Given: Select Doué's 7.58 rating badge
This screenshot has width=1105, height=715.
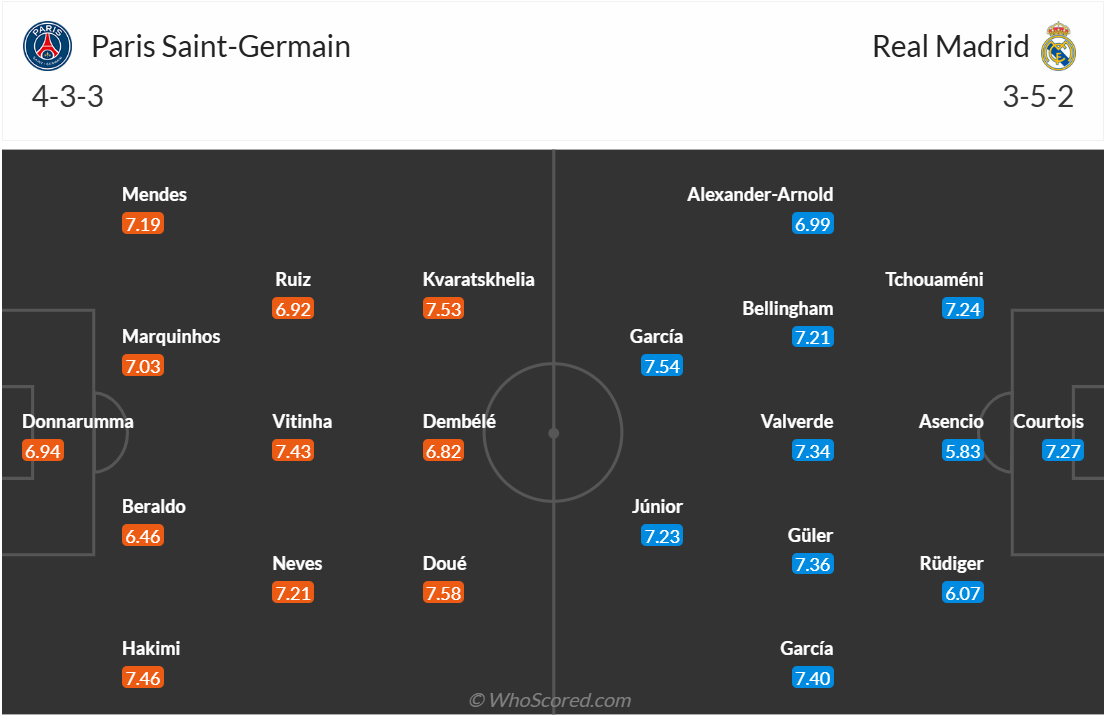Looking at the screenshot, I should pyautogui.click(x=443, y=592).
